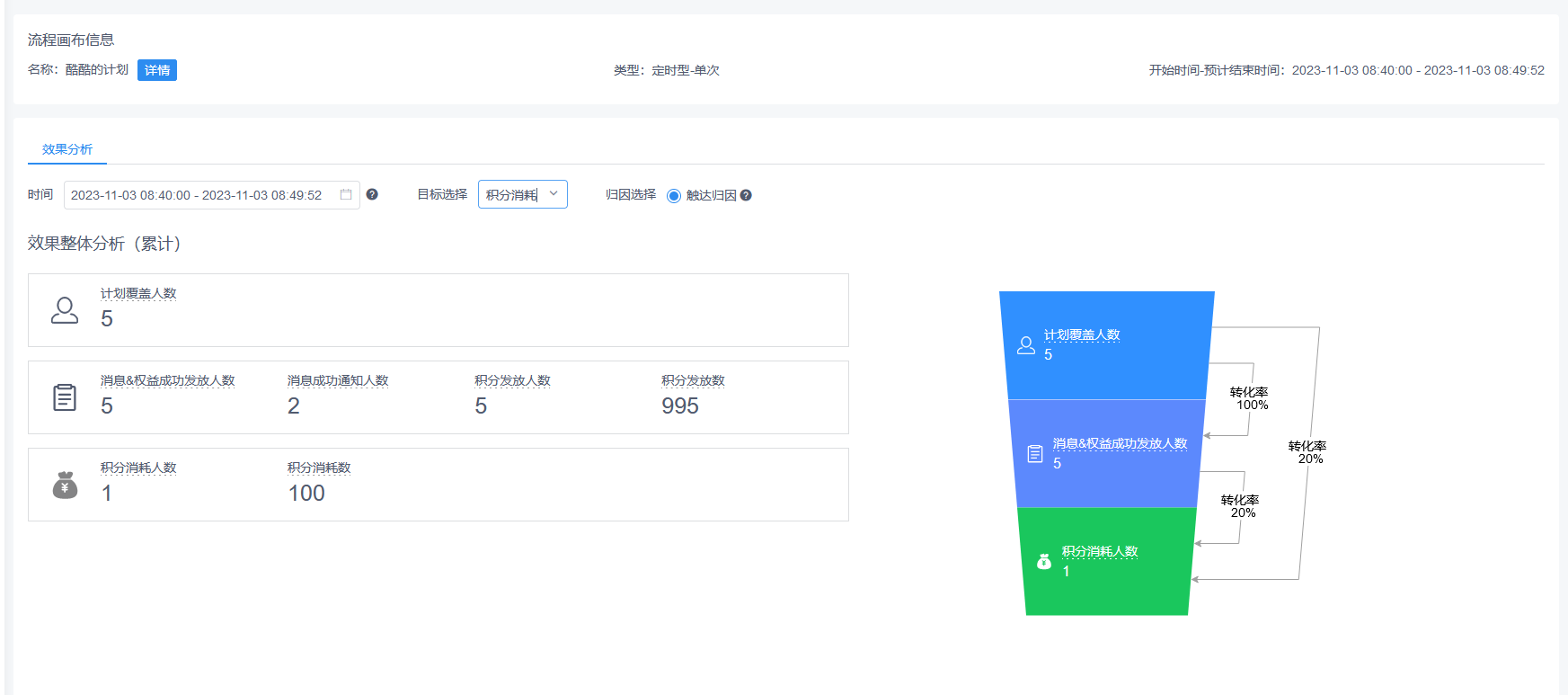The image size is (1568, 695).
Task: Click the green 积分消耗人数 funnel segment
Action: [x=1107, y=562]
